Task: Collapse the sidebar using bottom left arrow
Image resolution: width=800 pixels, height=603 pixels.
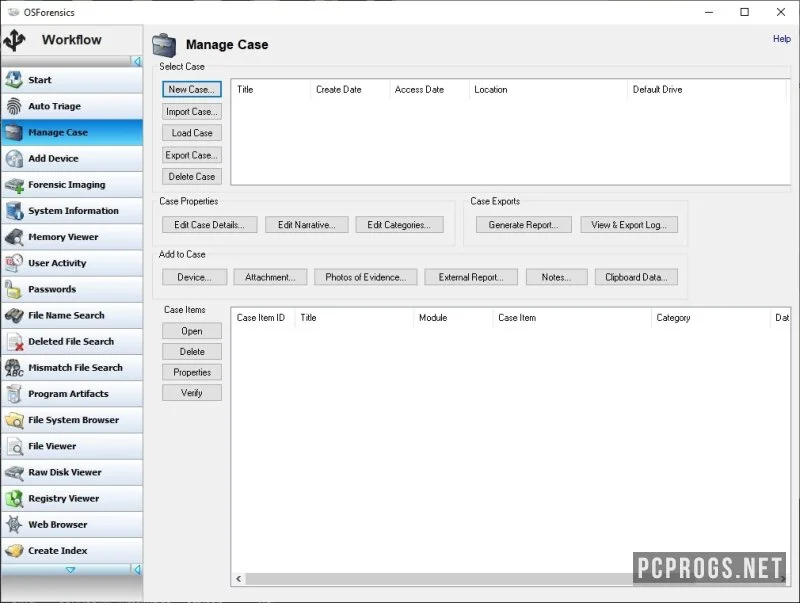Action: pyautogui.click(x=137, y=569)
